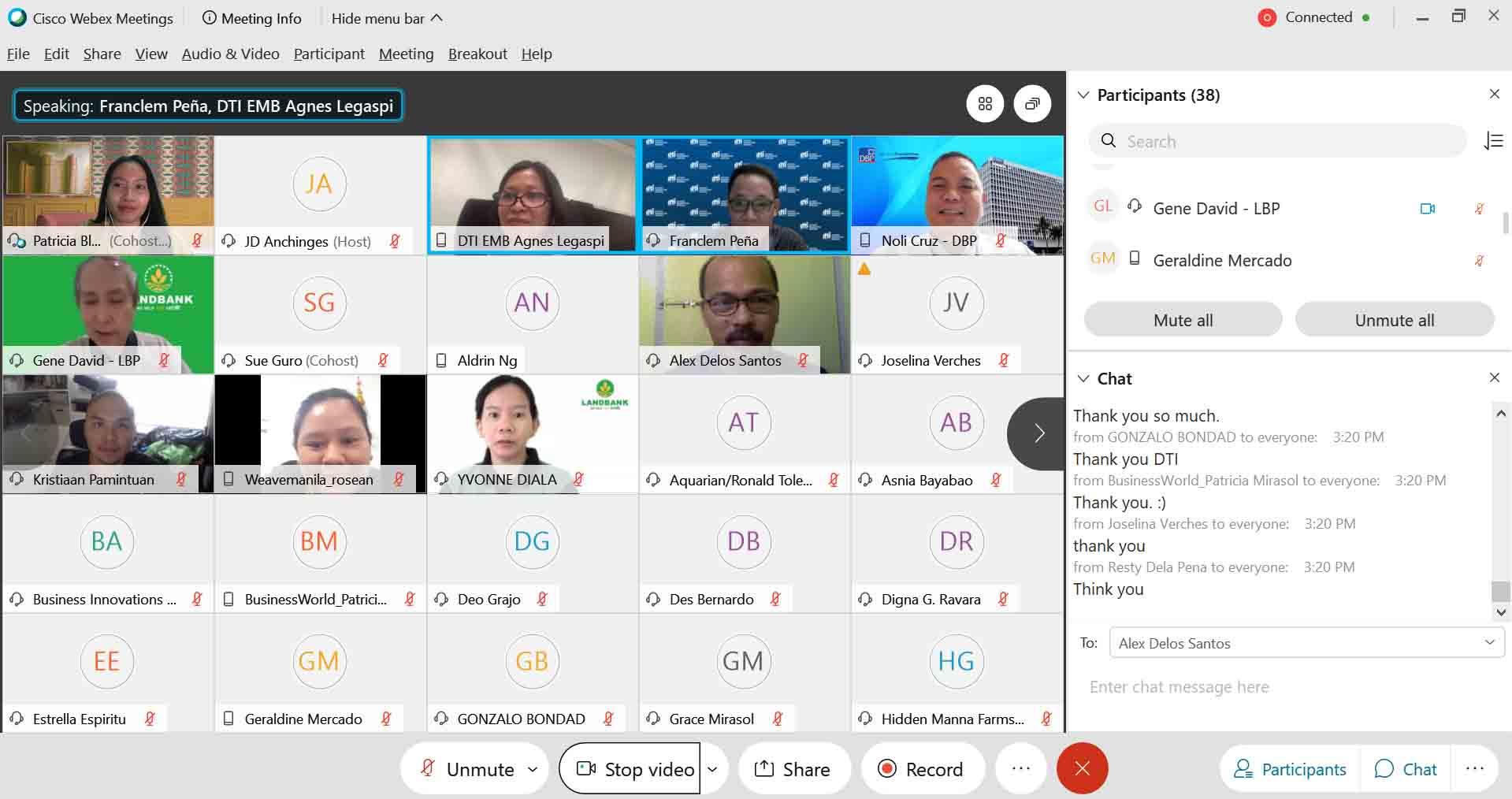Open the Audio & Video menu

pyautogui.click(x=230, y=54)
